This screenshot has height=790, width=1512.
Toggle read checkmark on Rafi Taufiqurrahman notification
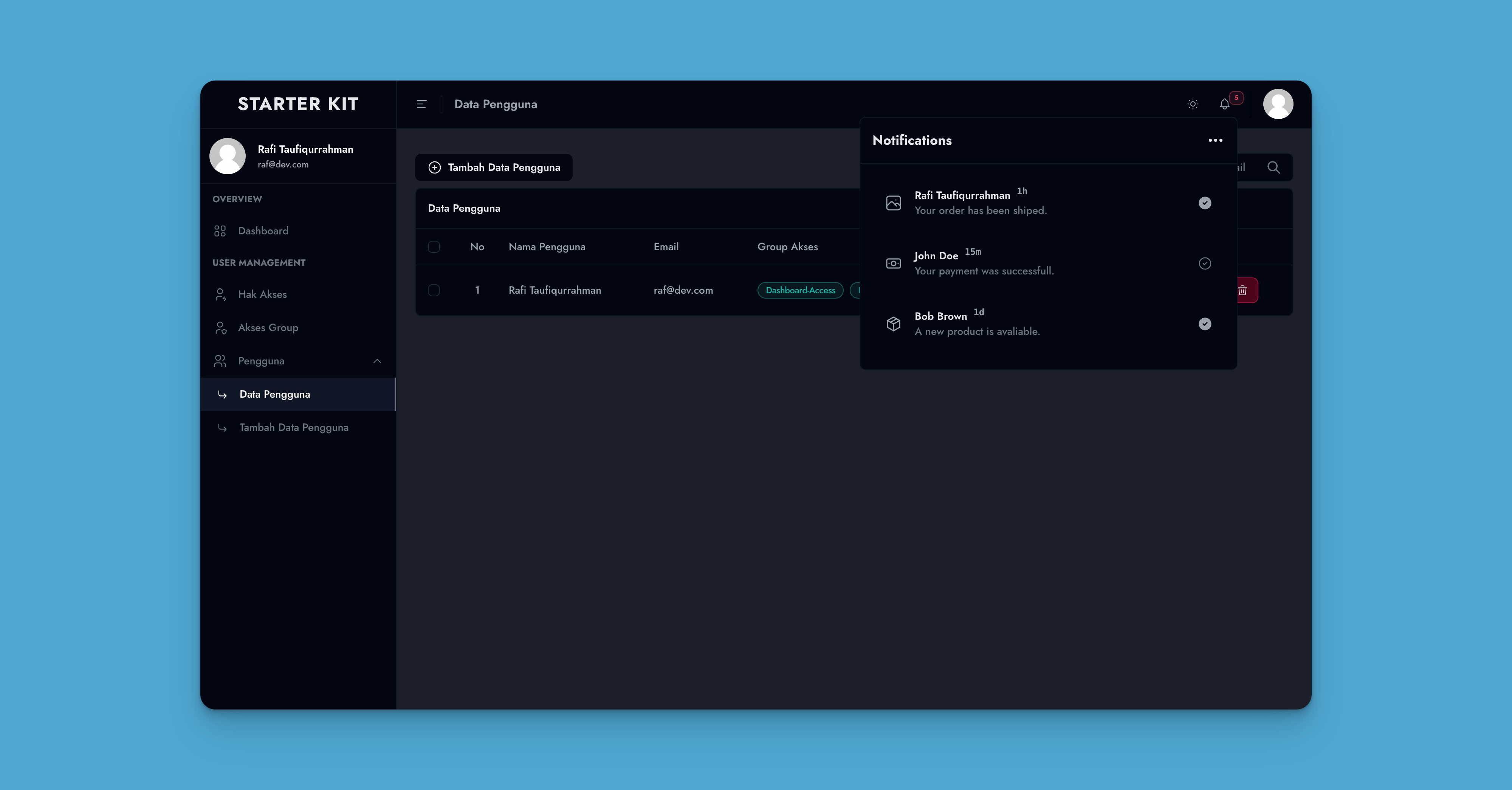click(1204, 203)
